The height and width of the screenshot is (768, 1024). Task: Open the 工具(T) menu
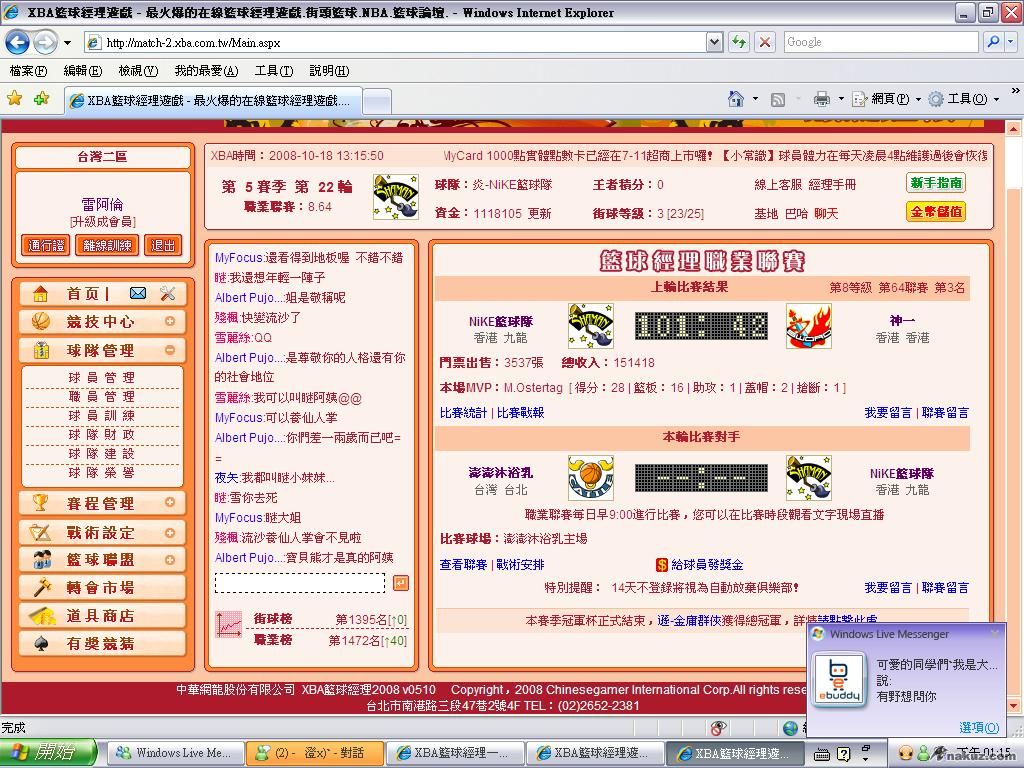[274, 71]
